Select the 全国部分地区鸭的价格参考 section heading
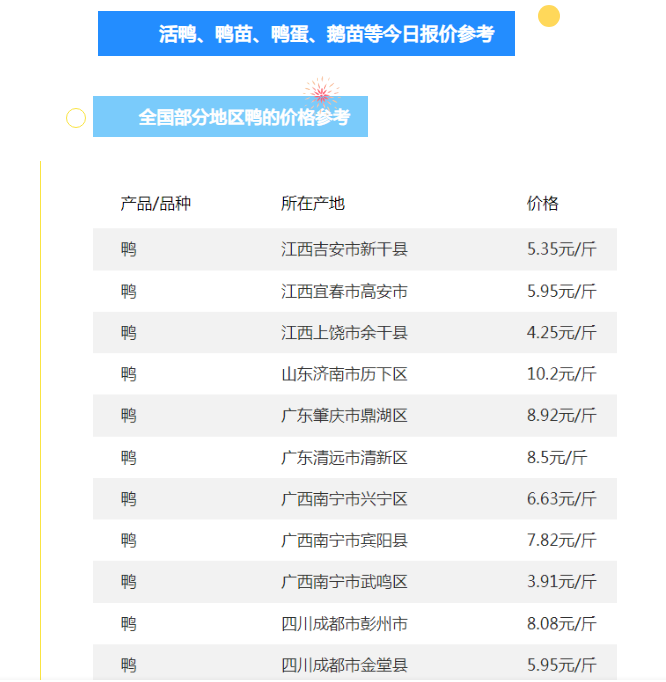 pos(244,118)
